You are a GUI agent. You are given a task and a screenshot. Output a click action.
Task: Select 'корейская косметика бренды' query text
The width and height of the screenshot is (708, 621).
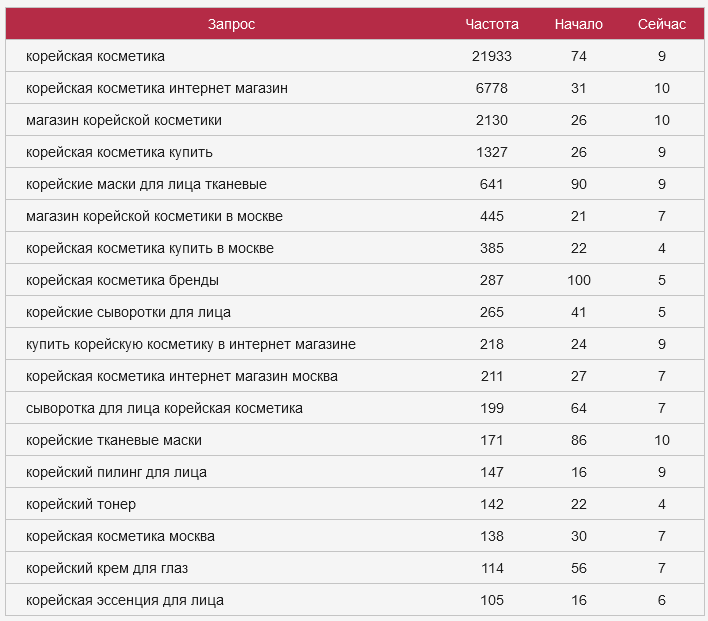pos(122,280)
